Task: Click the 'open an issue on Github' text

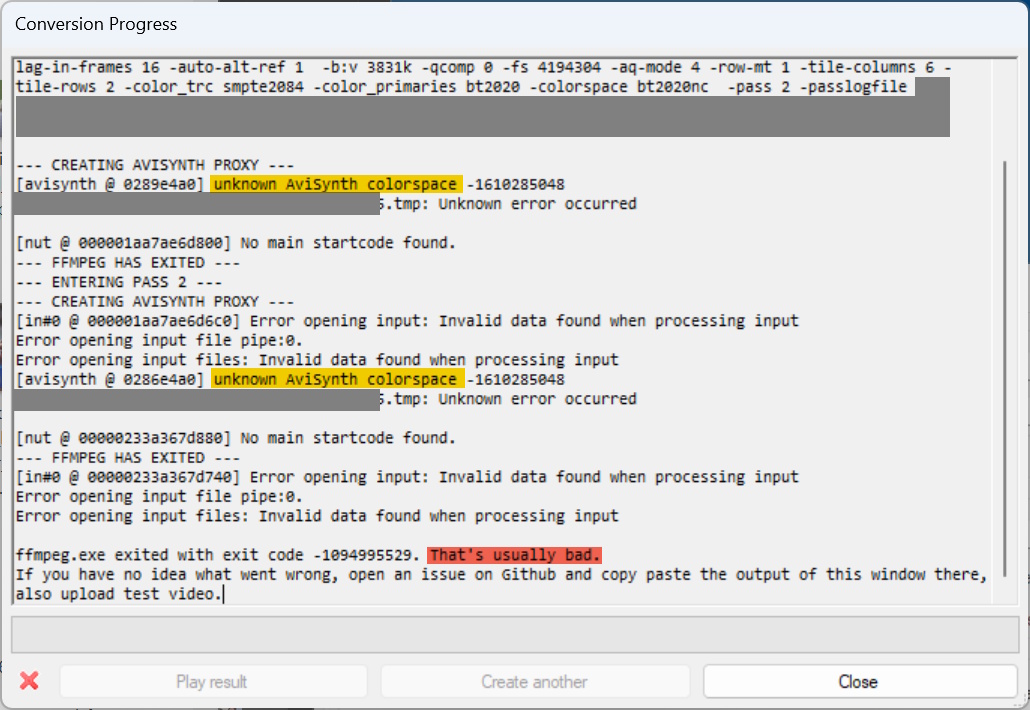Action: 453,575
